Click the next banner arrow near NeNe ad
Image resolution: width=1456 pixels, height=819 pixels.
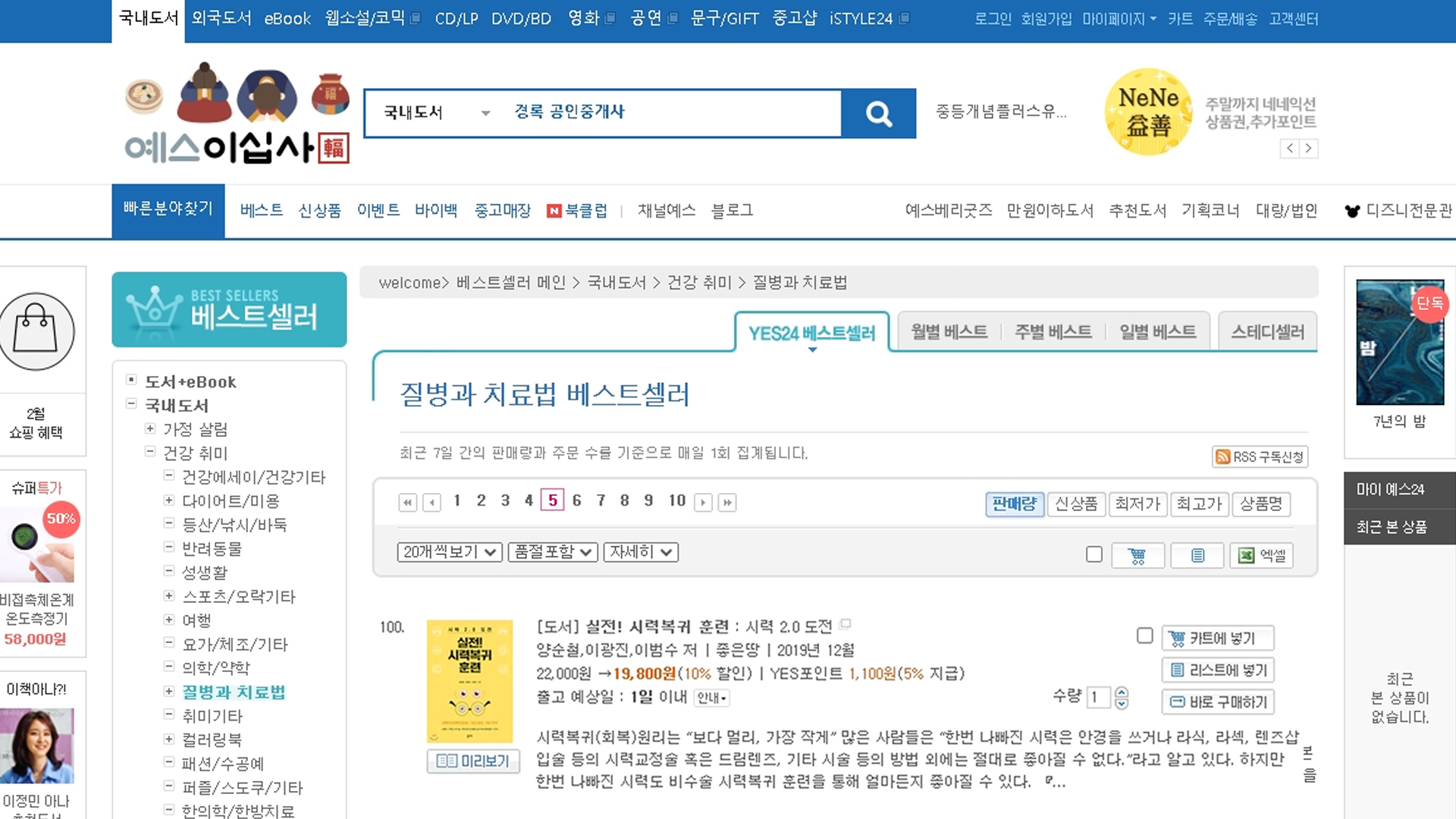1308,149
